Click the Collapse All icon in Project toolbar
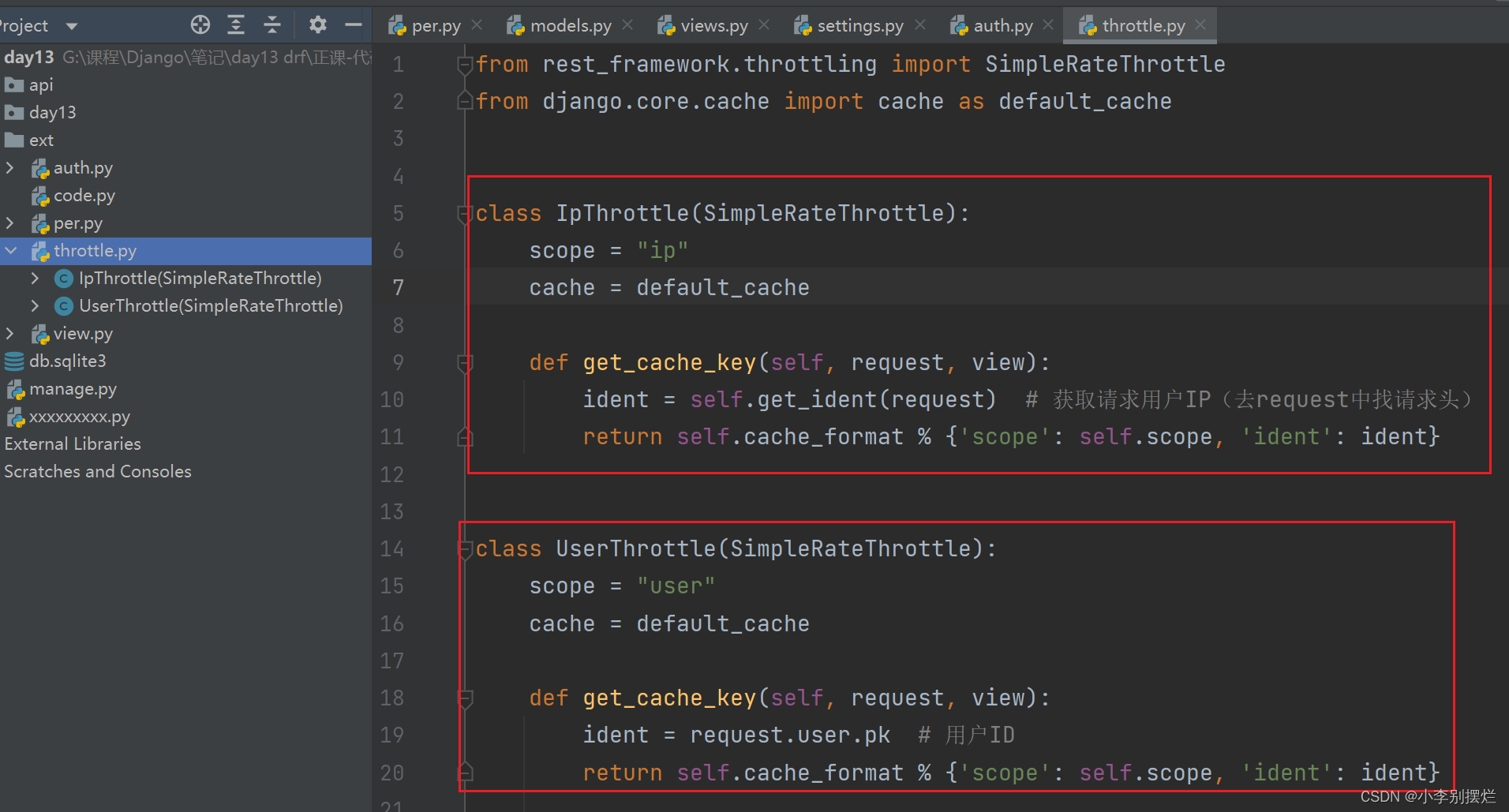Viewport: 1509px width, 812px height. (272, 25)
